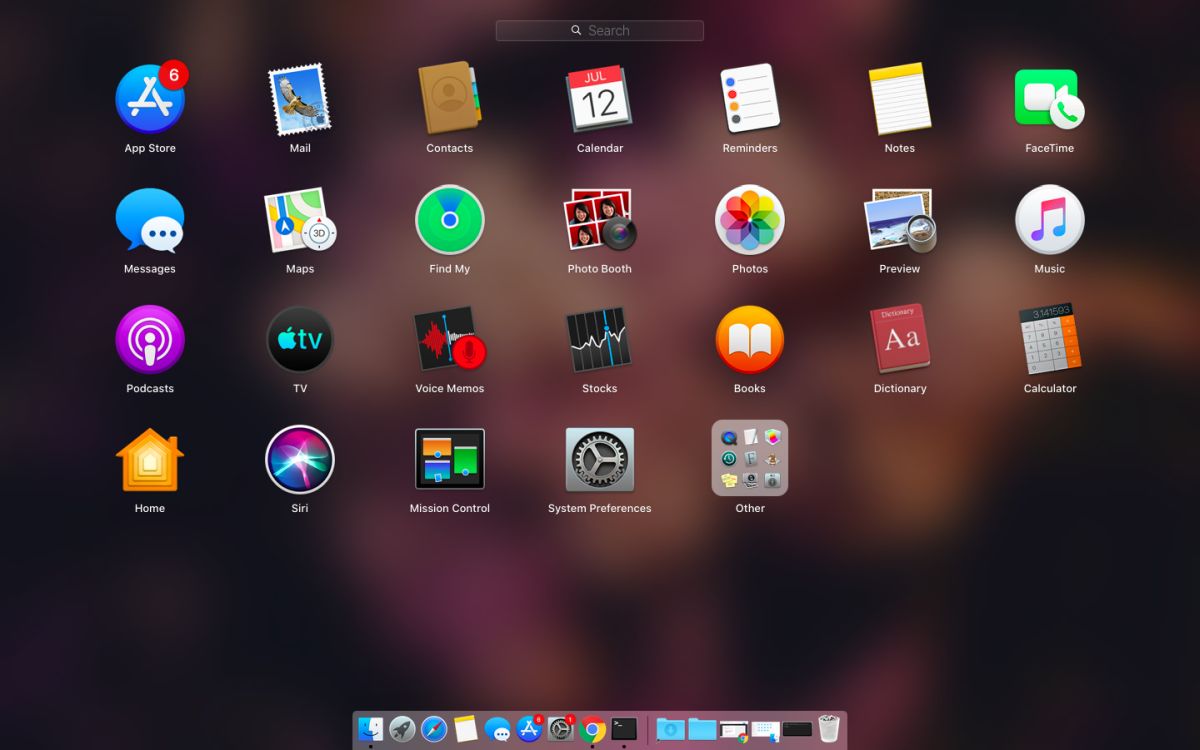The width and height of the screenshot is (1200, 750).
Task: Open System Preferences from the Dock
Action: (x=560, y=729)
